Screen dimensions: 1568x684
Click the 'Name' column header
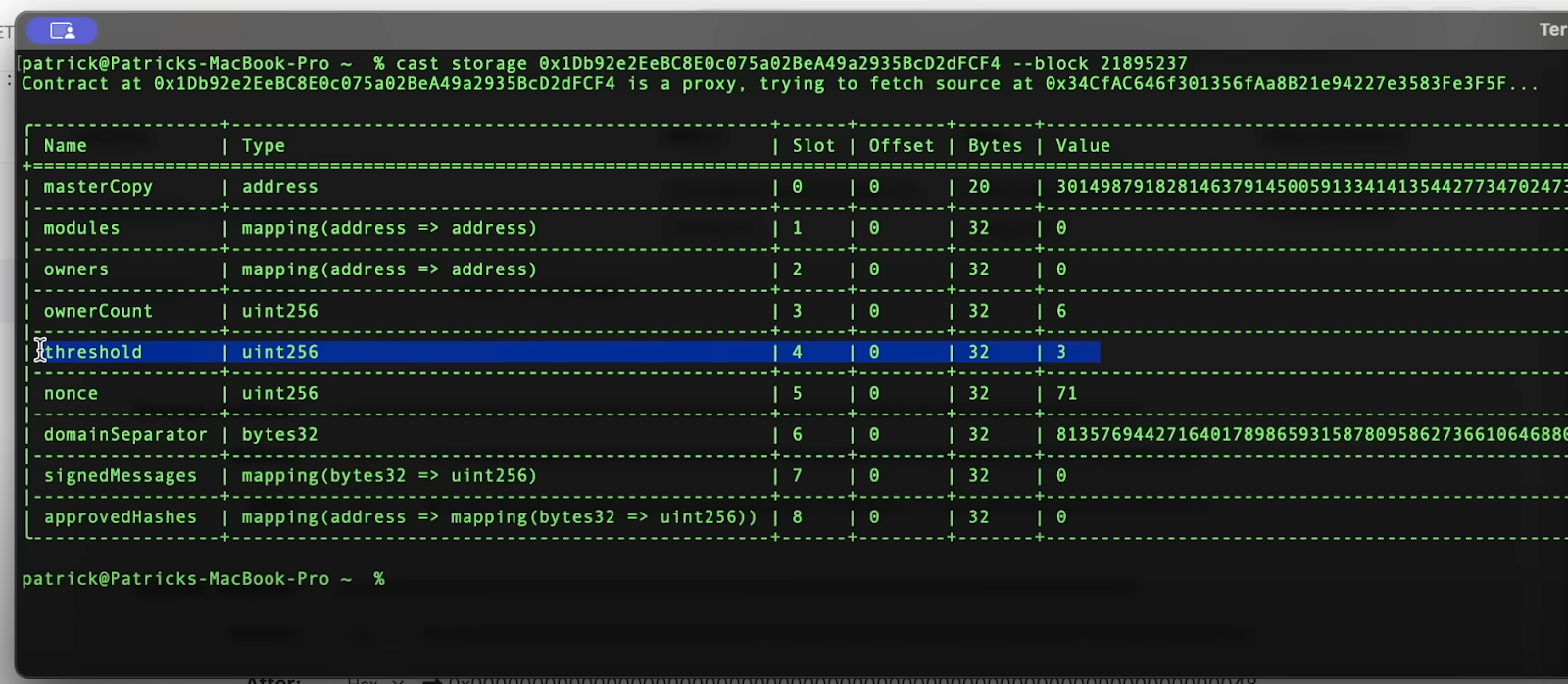66,146
